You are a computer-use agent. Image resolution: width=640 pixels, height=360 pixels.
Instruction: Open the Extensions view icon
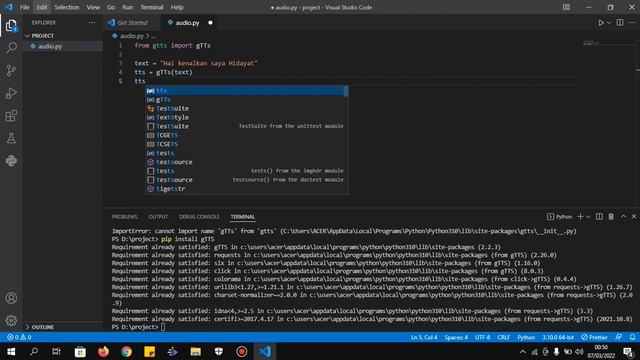click(11, 116)
